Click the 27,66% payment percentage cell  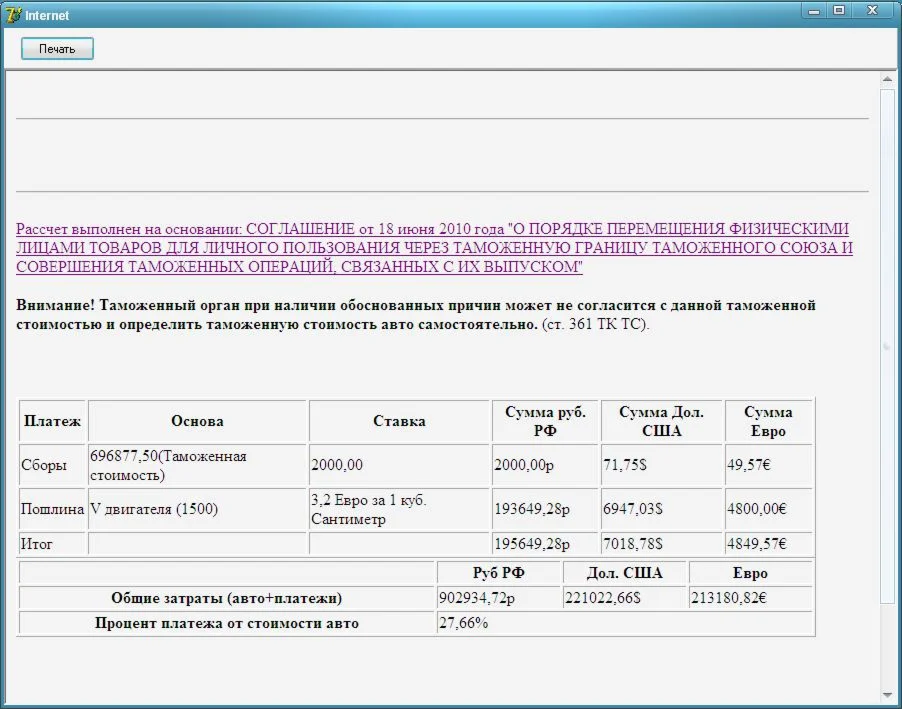tap(464, 623)
